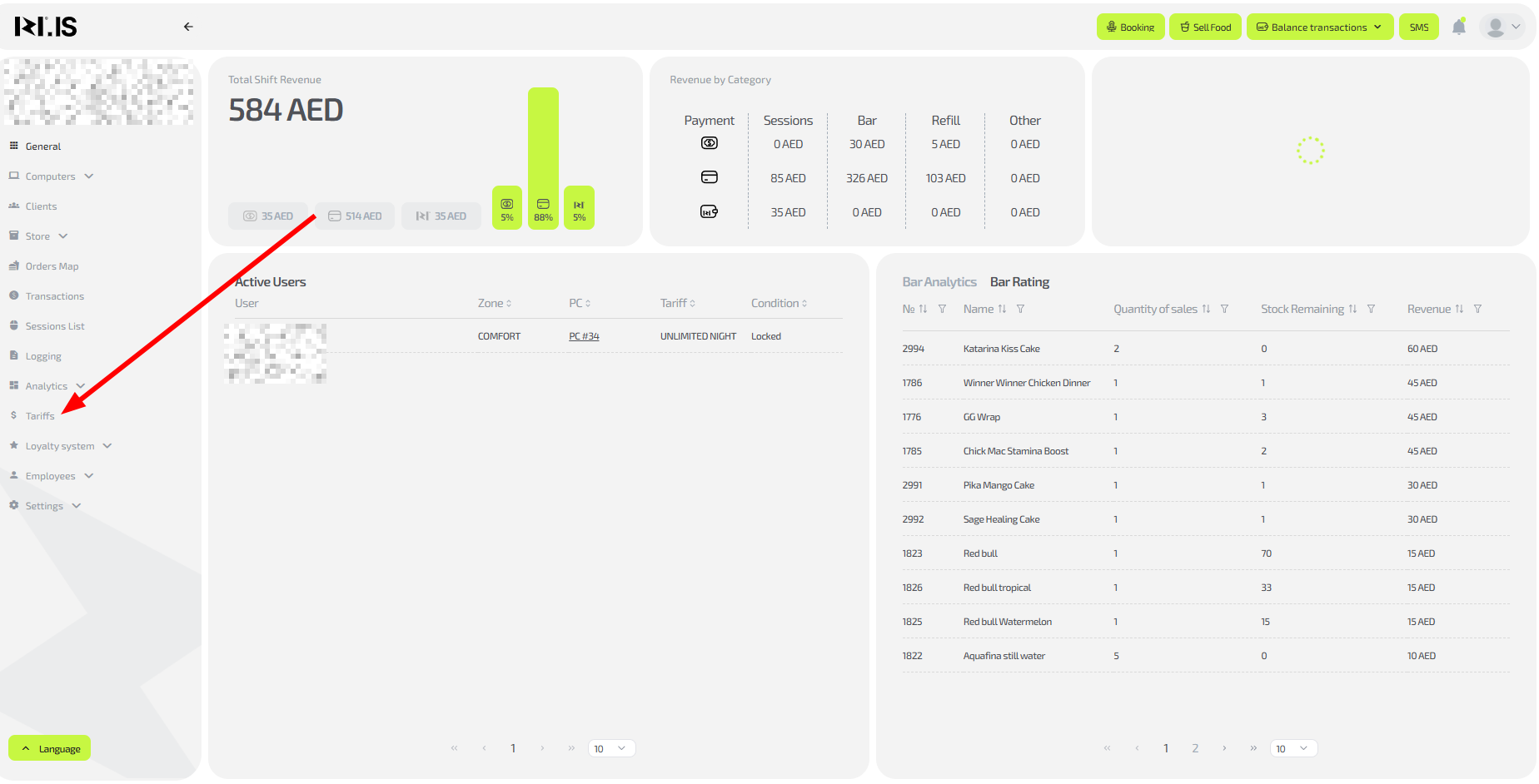Viewport: 1539px width, 784px height.
Task: Open user profile avatar menu
Action: click(1503, 27)
